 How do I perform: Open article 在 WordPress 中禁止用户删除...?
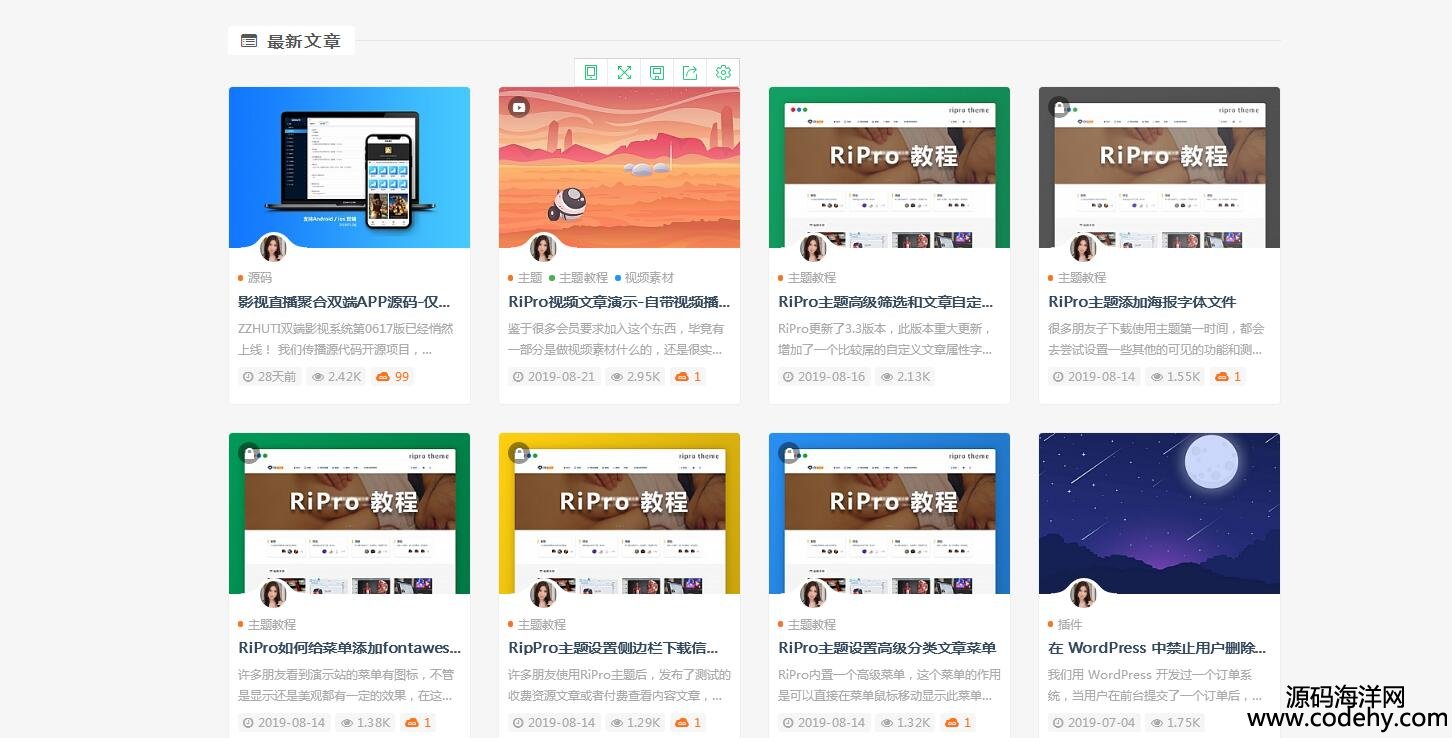[x=1157, y=648]
